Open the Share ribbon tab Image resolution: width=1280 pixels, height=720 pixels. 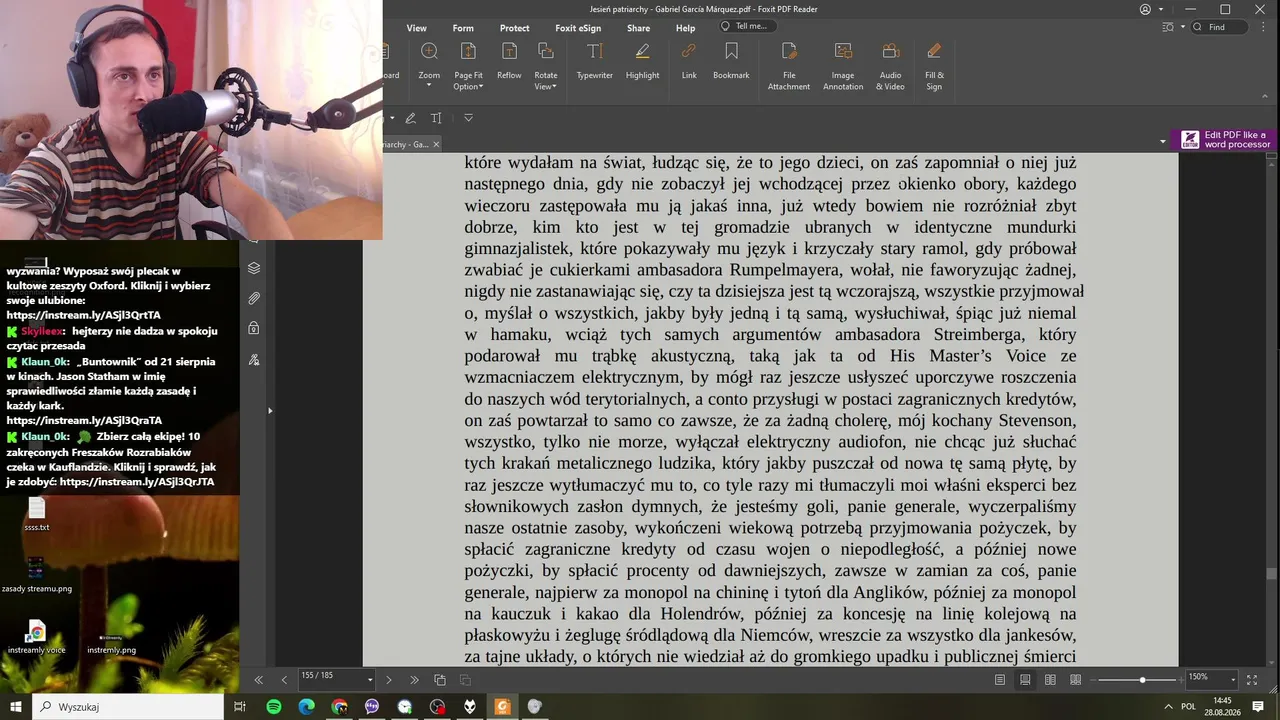(x=638, y=28)
